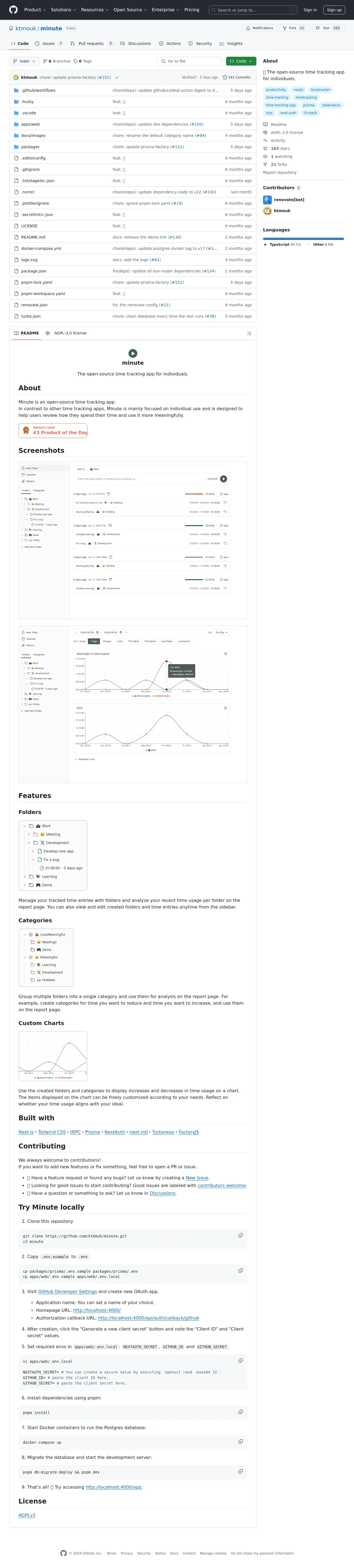354x1568 pixels.
Task: Open the Readme link in About sidebar
Action: 275,124
